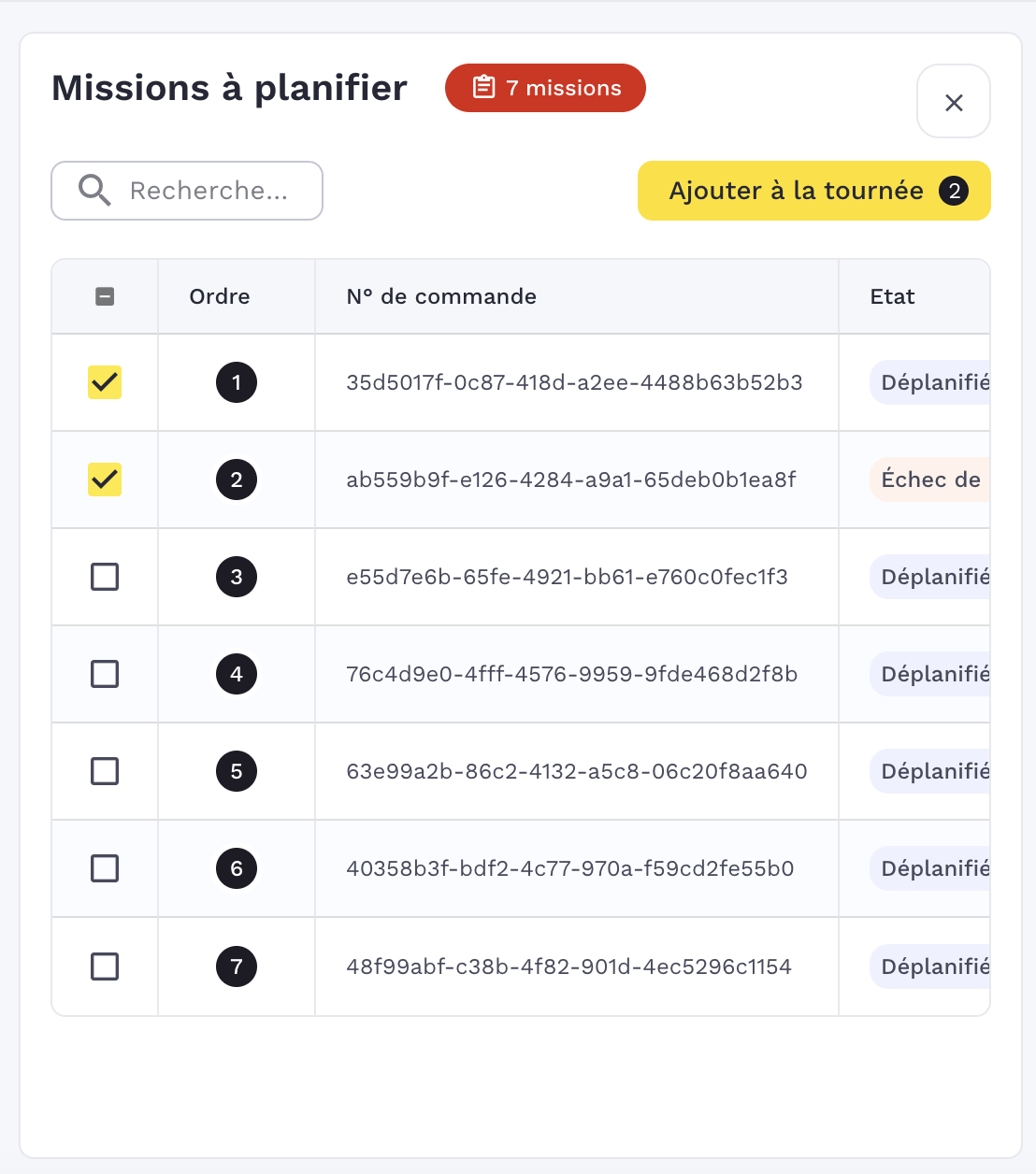Uncheck the checkbox for mission 2
The image size is (1036, 1174).
(105, 480)
